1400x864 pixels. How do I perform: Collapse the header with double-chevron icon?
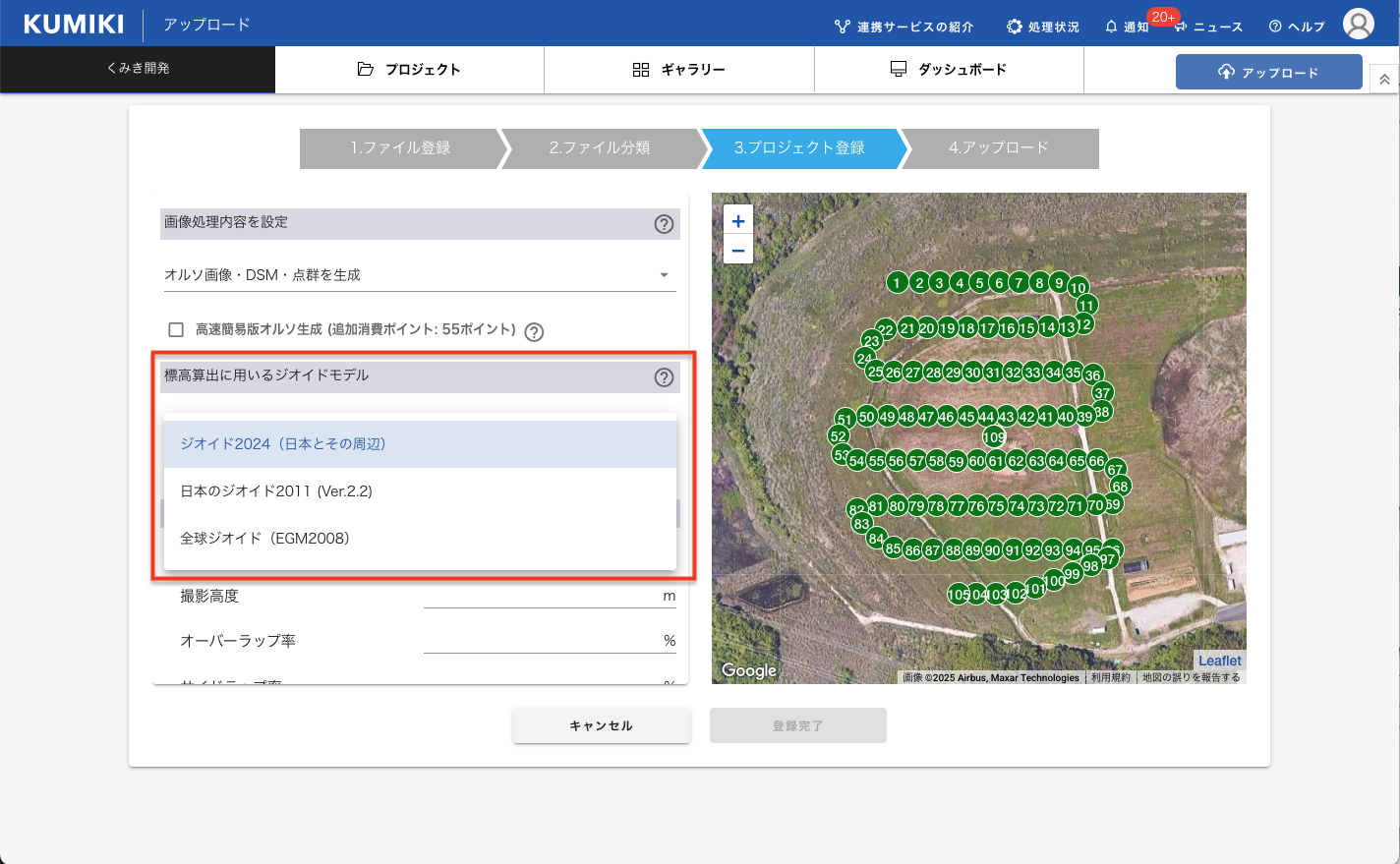point(1384,80)
